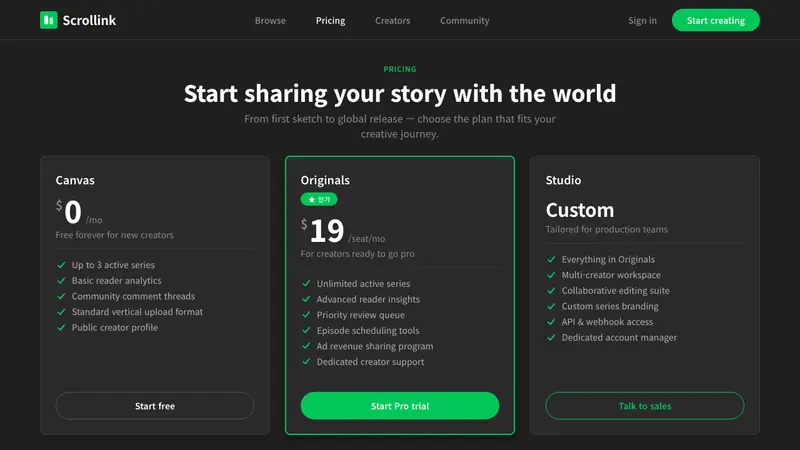Click the star popular badge on Originals

pos(319,199)
